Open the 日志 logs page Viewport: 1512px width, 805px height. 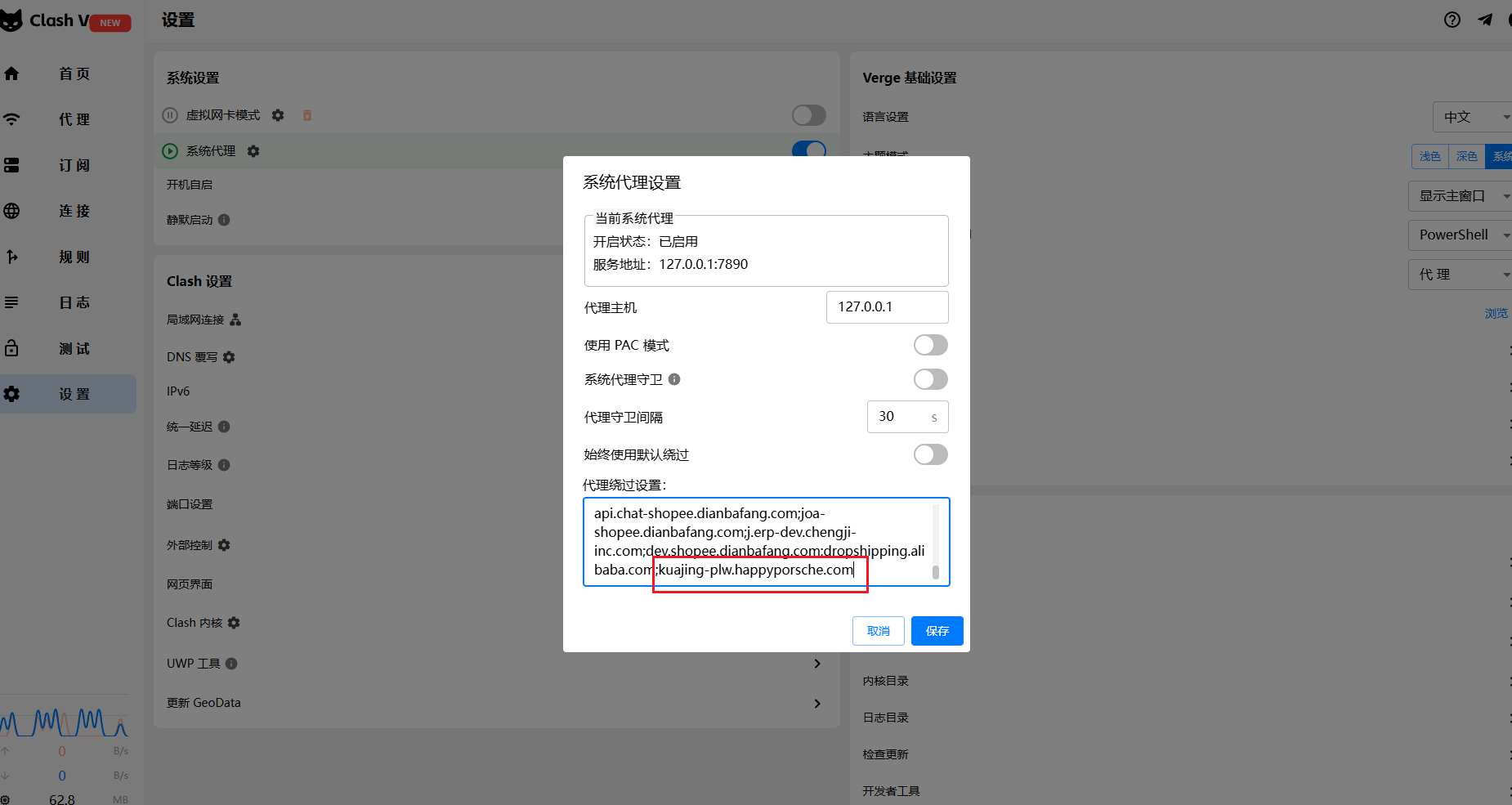[72, 302]
